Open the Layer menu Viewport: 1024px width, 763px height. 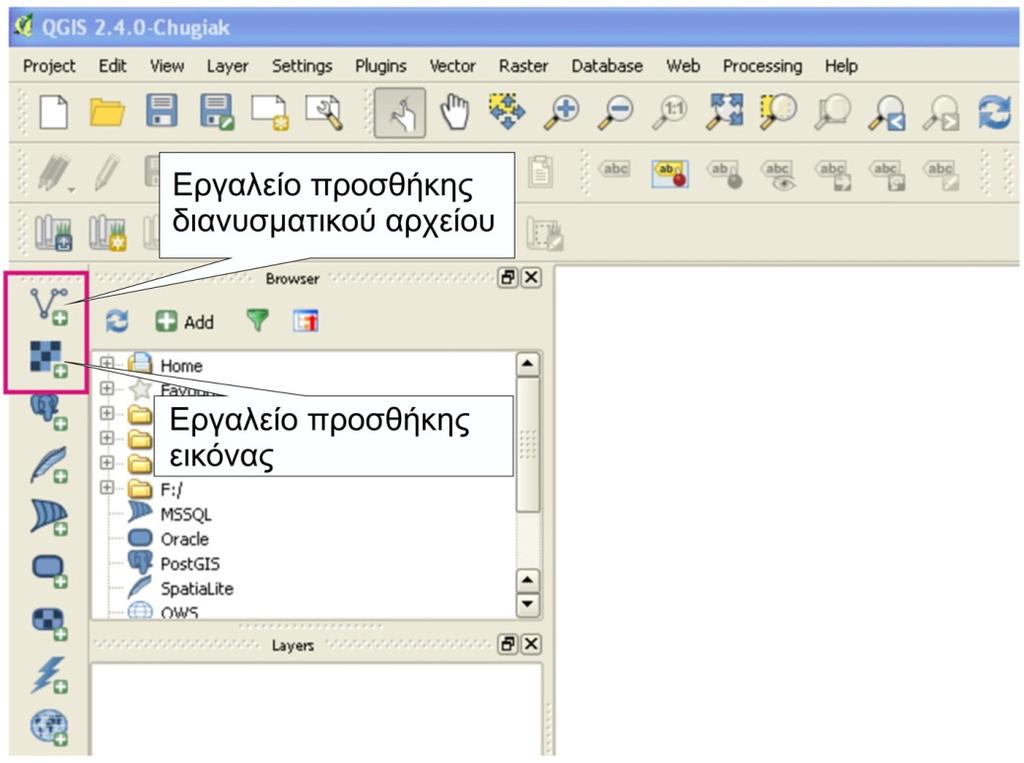(x=227, y=66)
